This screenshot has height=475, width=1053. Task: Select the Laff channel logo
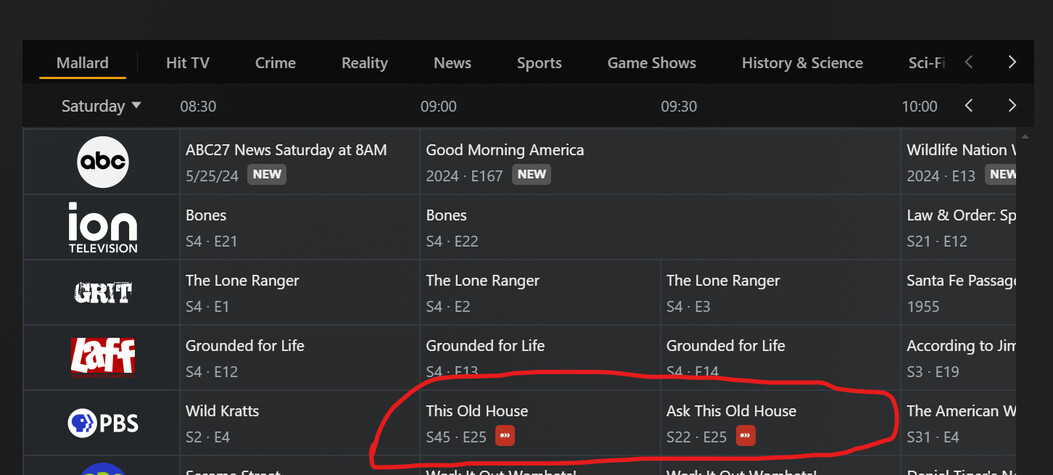pos(102,357)
